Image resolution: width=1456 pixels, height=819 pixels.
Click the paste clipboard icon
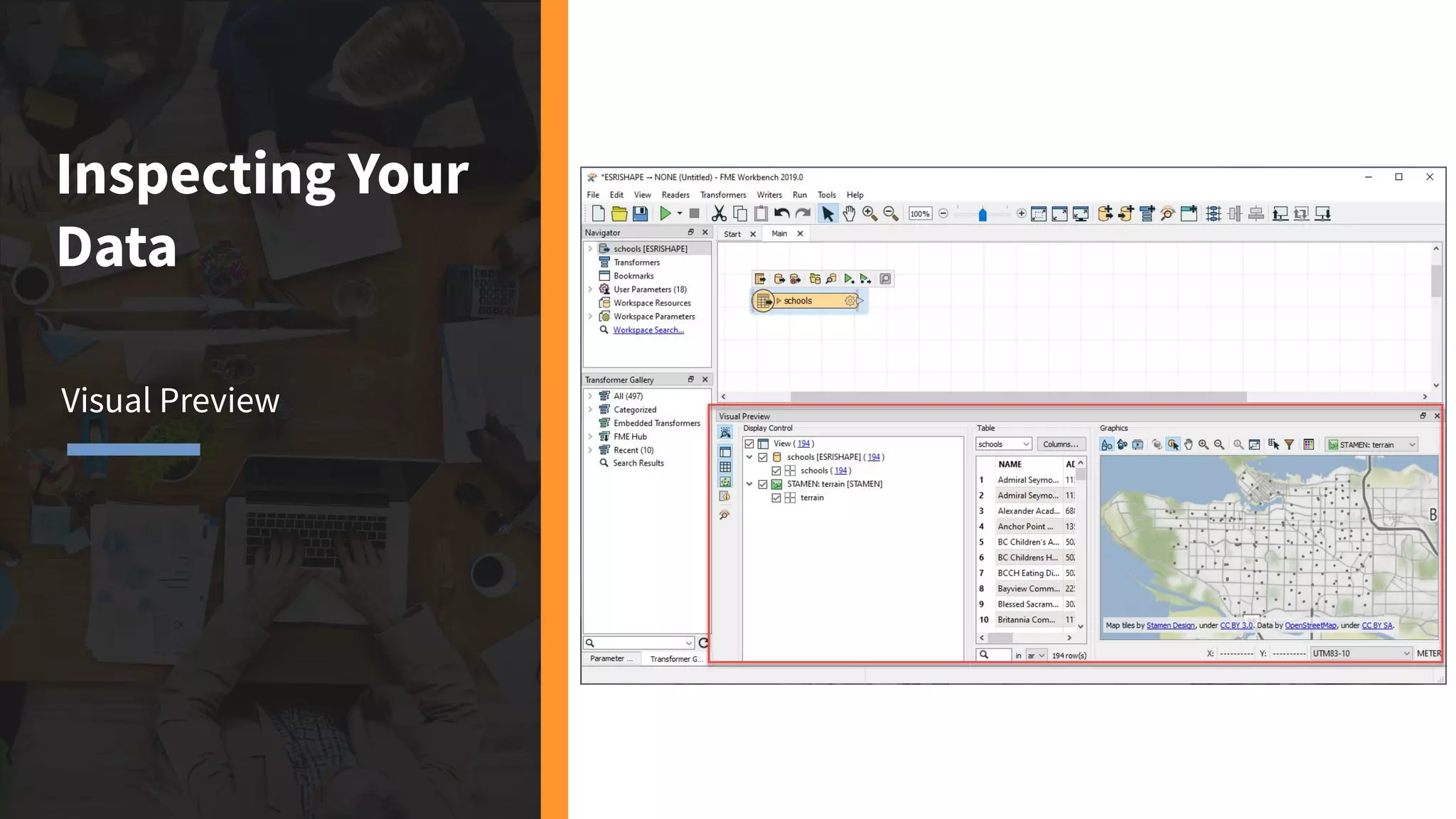pos(761,214)
